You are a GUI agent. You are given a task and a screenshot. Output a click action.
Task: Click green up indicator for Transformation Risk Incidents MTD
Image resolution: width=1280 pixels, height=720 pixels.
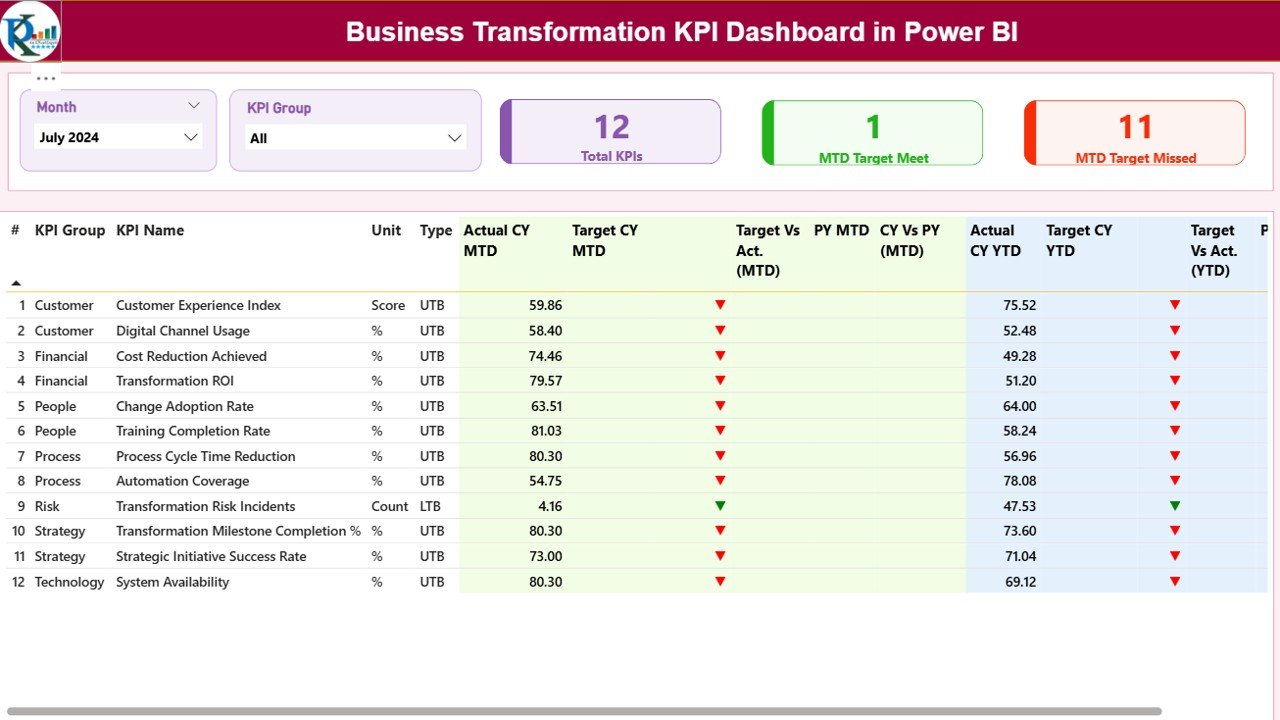(721, 506)
